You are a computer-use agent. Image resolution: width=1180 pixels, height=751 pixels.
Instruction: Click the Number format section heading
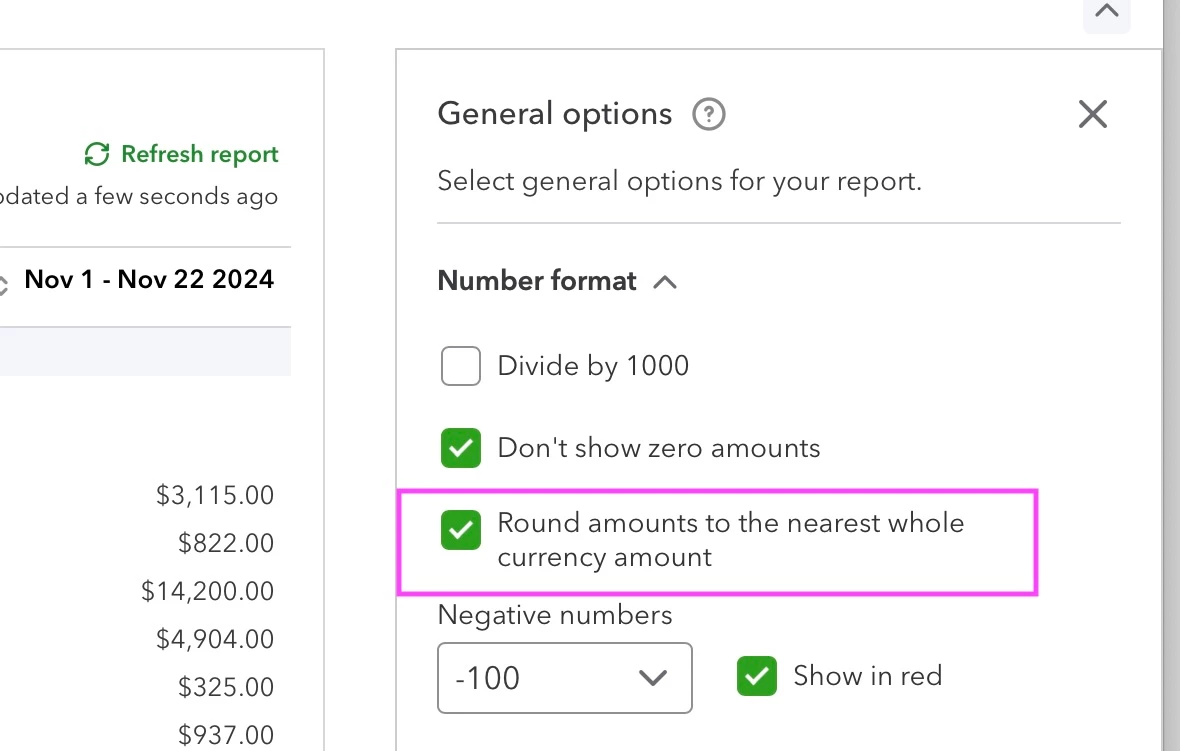click(x=537, y=281)
